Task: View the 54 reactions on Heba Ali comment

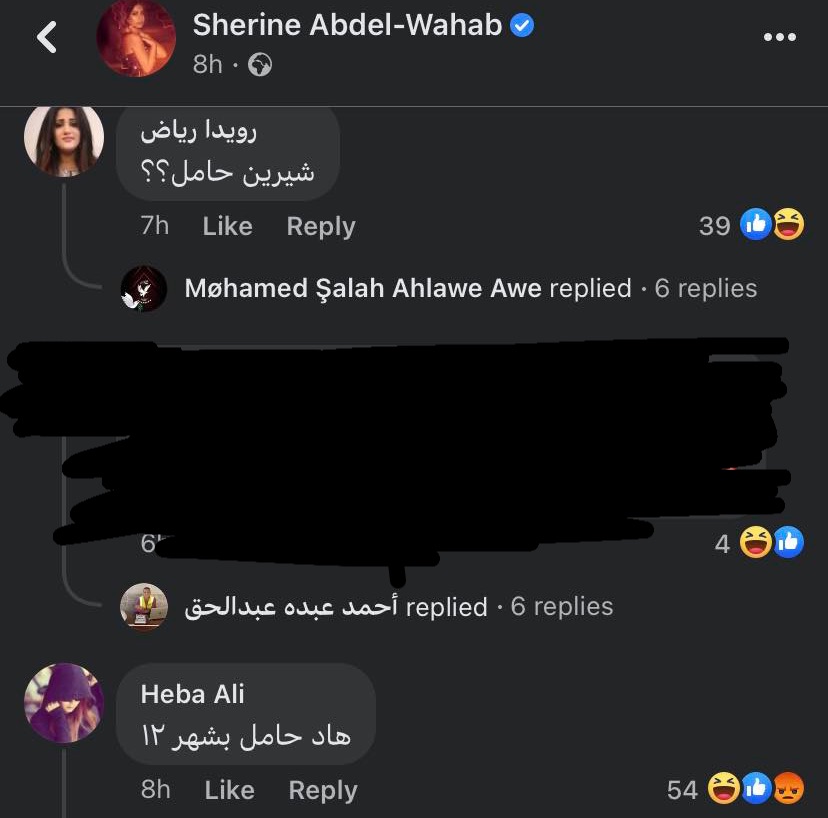Action: pyautogui.click(x=735, y=789)
